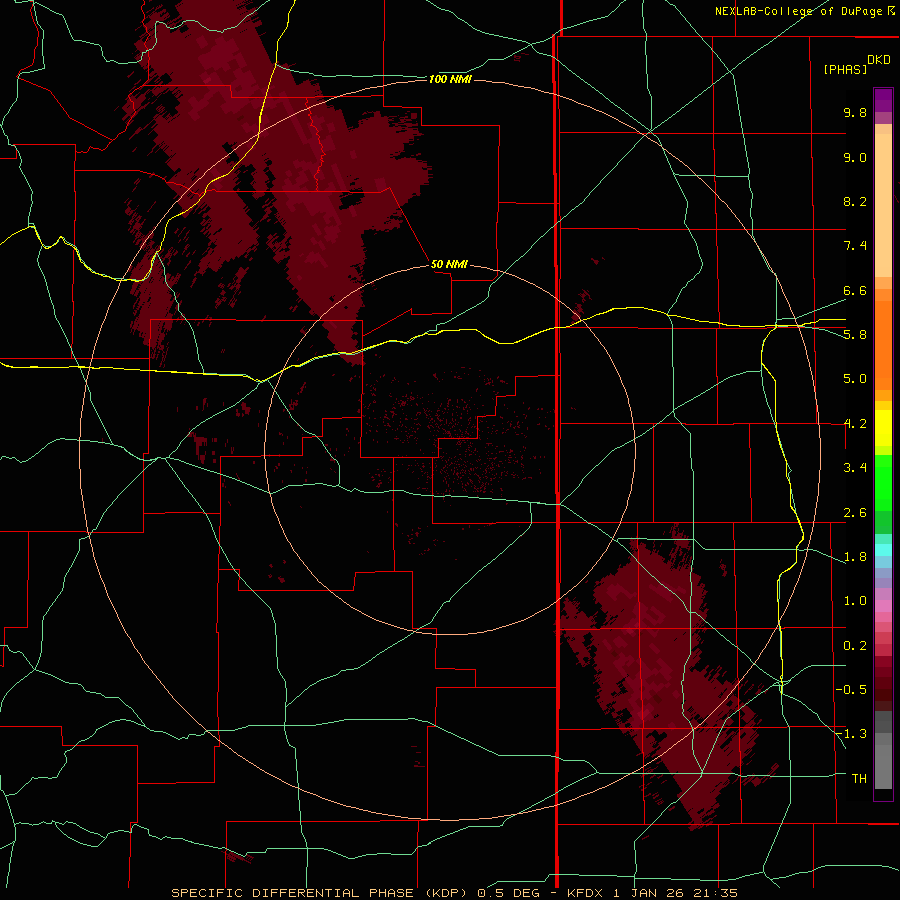Click the [PHAS] legend unit label

click(845, 69)
